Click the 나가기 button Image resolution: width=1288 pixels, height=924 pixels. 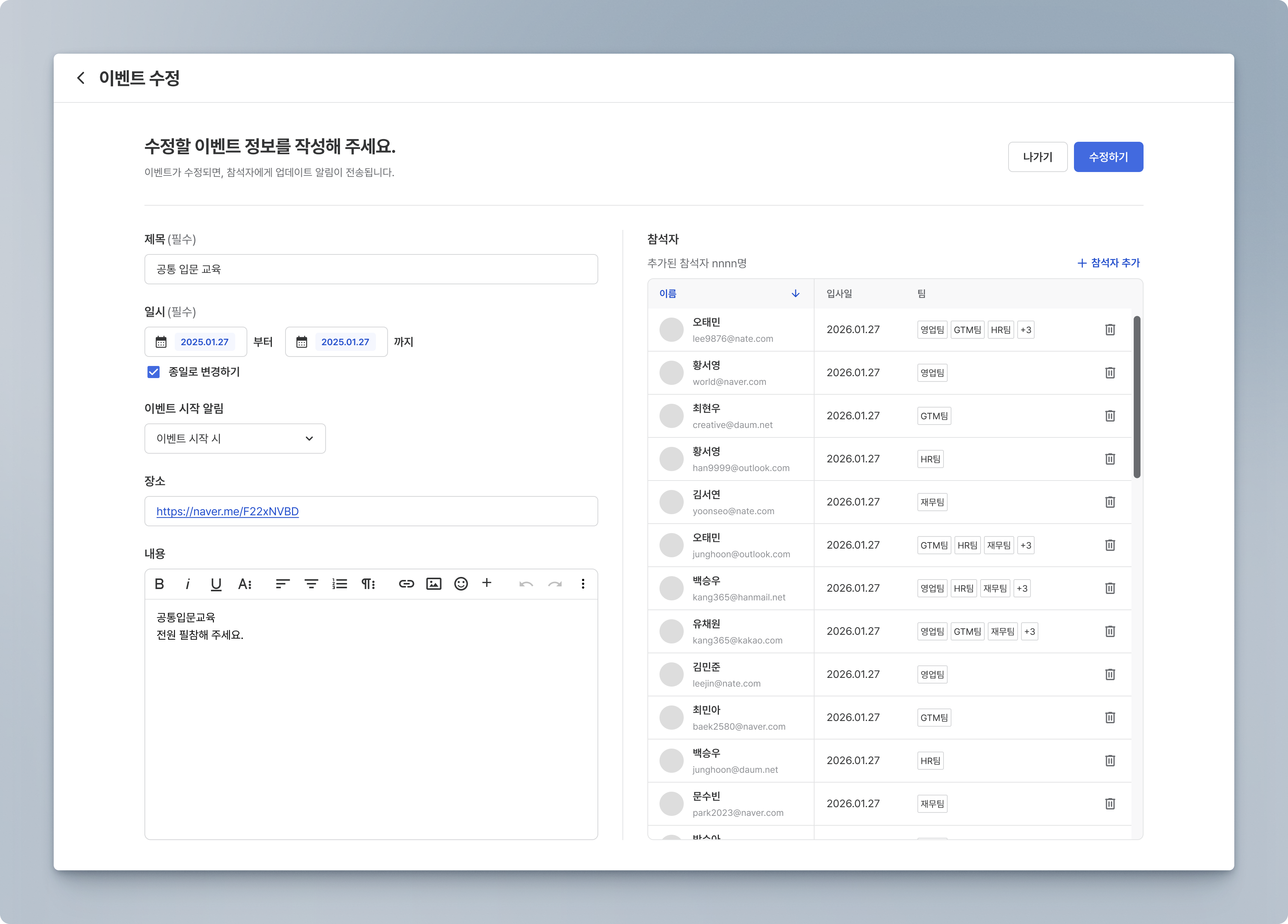click(1037, 157)
